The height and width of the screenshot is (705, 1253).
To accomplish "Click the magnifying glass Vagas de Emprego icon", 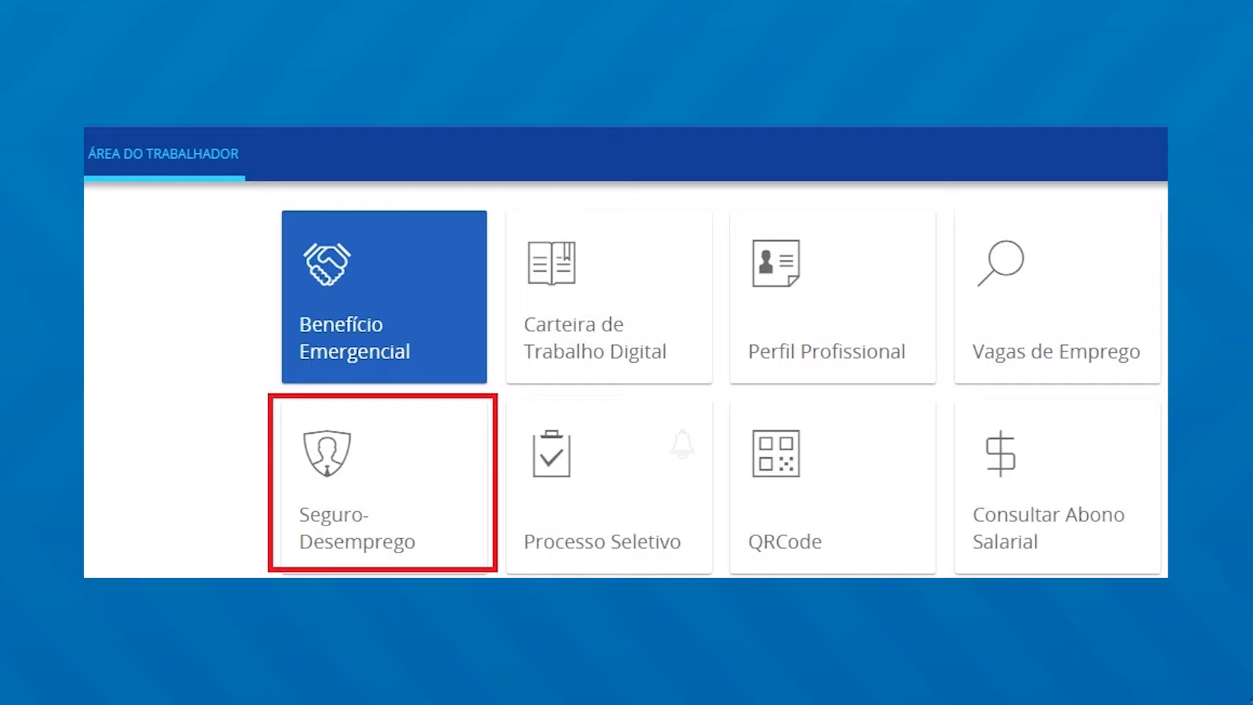I will (x=1000, y=264).
